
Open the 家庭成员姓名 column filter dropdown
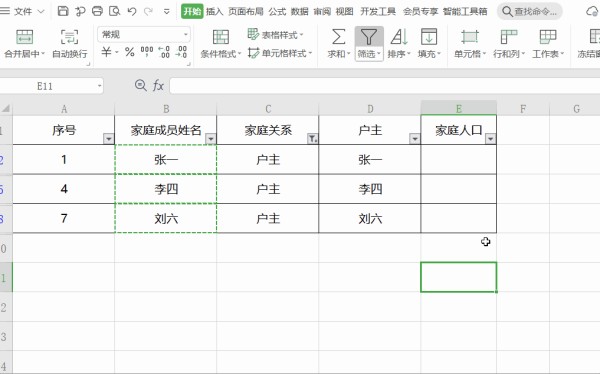coord(211,139)
